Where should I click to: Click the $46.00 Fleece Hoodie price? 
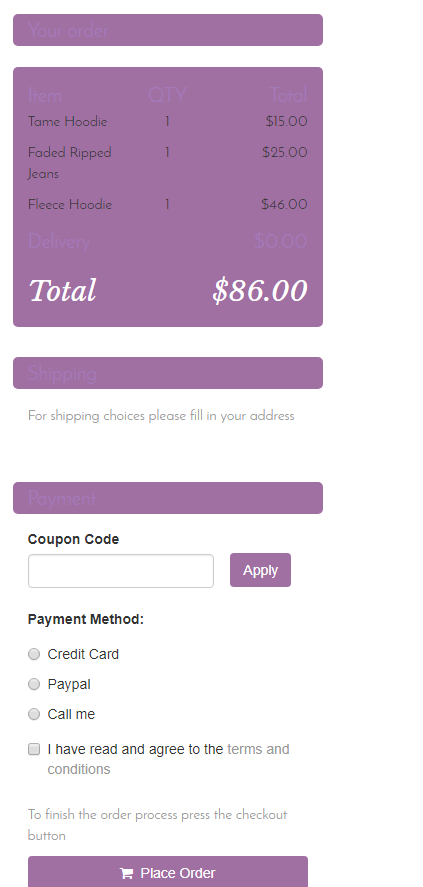284,205
